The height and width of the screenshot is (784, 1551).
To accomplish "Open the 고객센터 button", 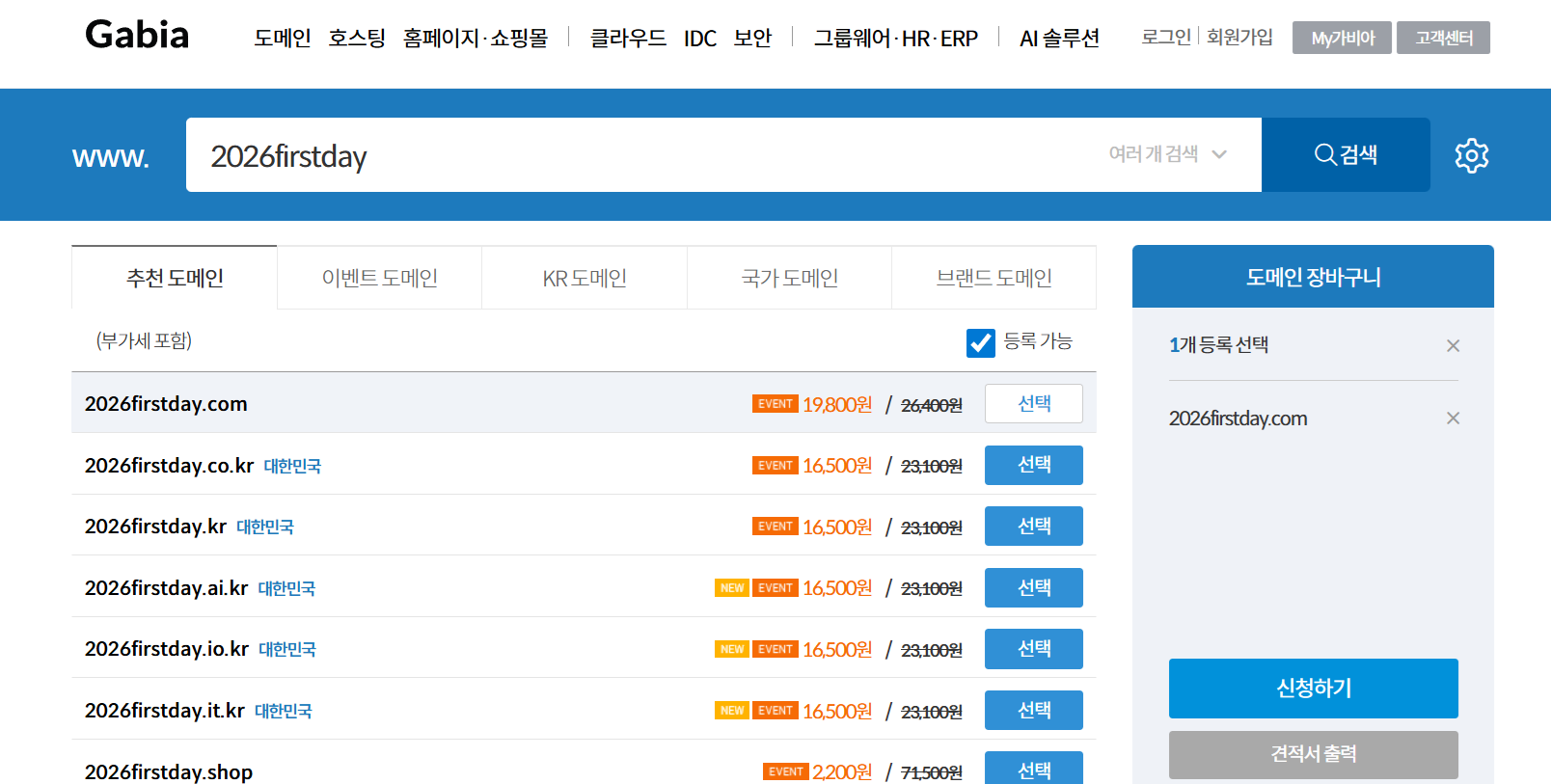I will [1443, 38].
